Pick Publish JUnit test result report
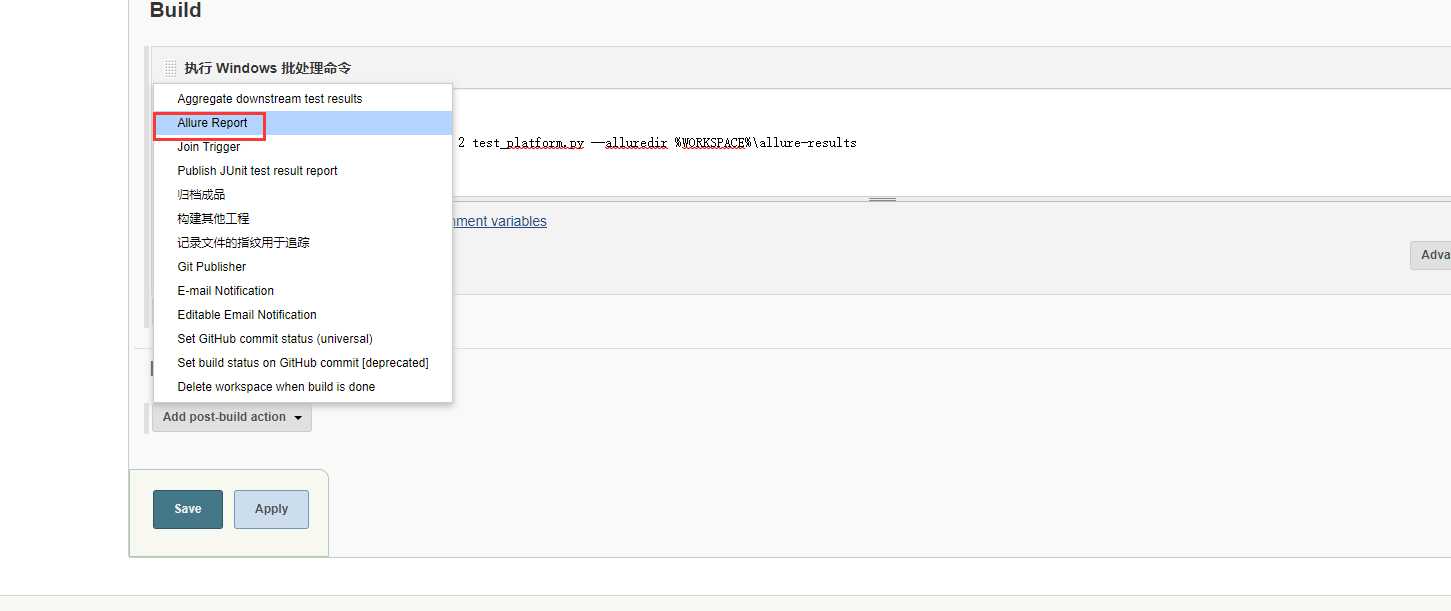This screenshot has width=1451, height=611. pyautogui.click(x=303, y=171)
